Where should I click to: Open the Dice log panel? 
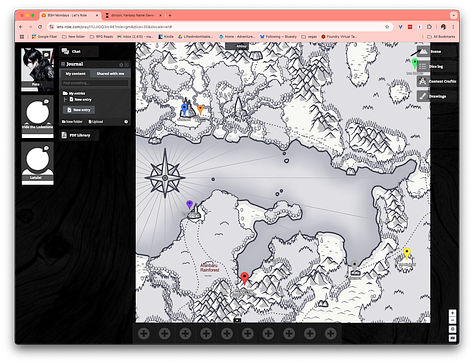(x=436, y=66)
